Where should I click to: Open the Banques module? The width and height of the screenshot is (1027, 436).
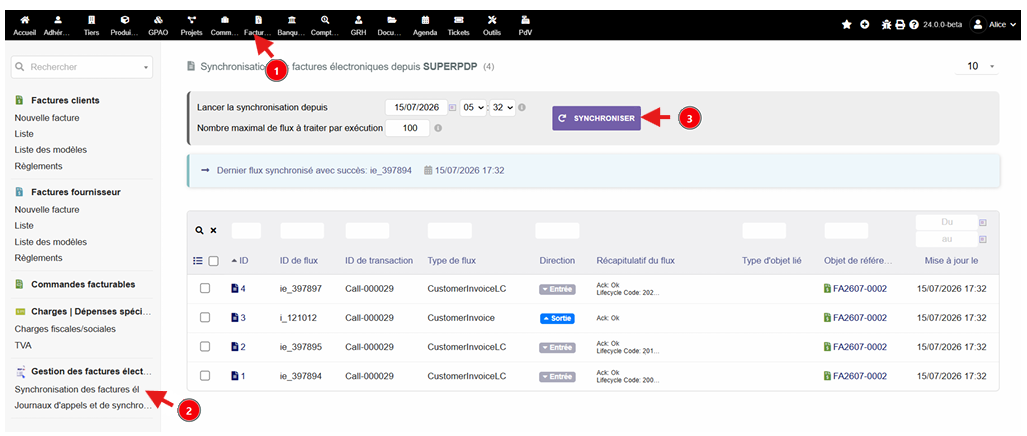291,26
